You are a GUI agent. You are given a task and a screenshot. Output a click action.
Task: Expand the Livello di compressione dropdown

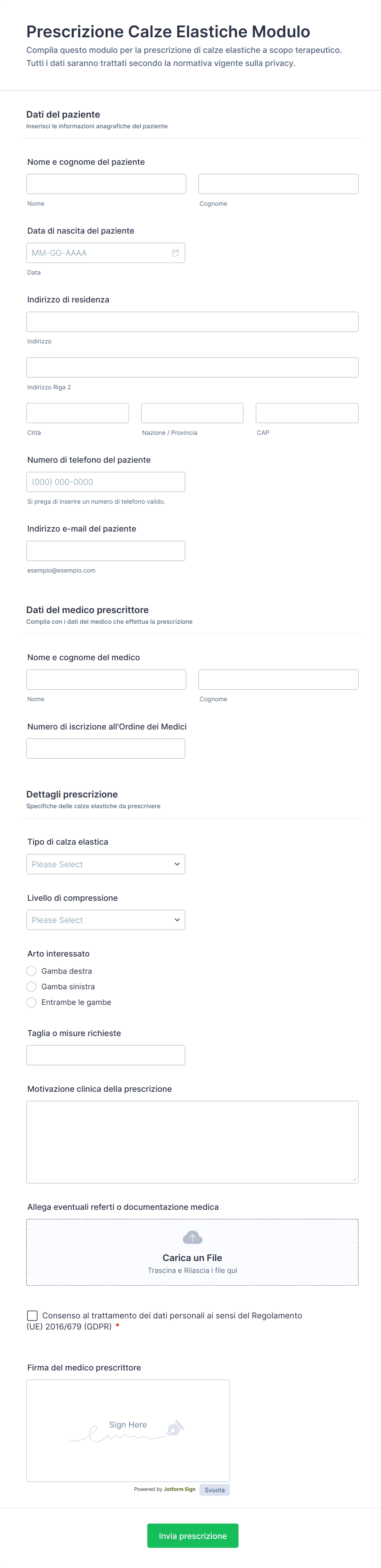(105, 920)
